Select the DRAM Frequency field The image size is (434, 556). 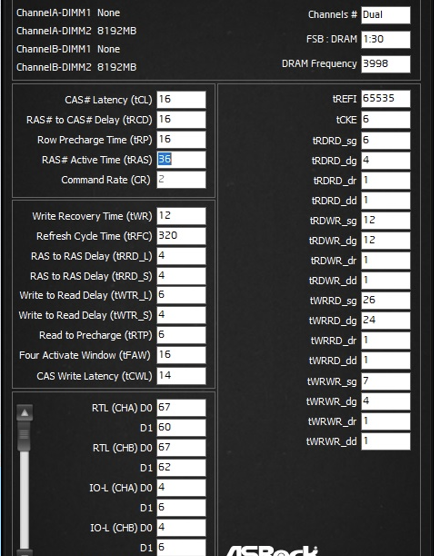click(386, 64)
